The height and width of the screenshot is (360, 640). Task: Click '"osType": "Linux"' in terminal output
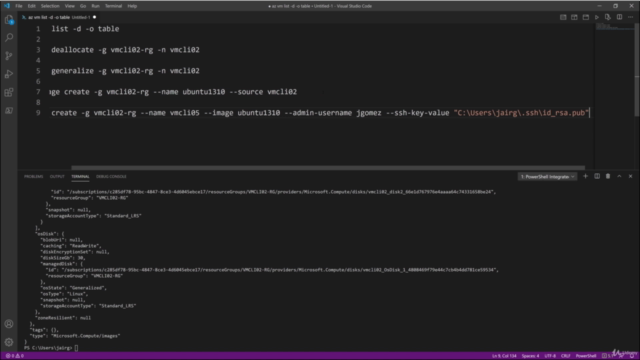point(64,294)
